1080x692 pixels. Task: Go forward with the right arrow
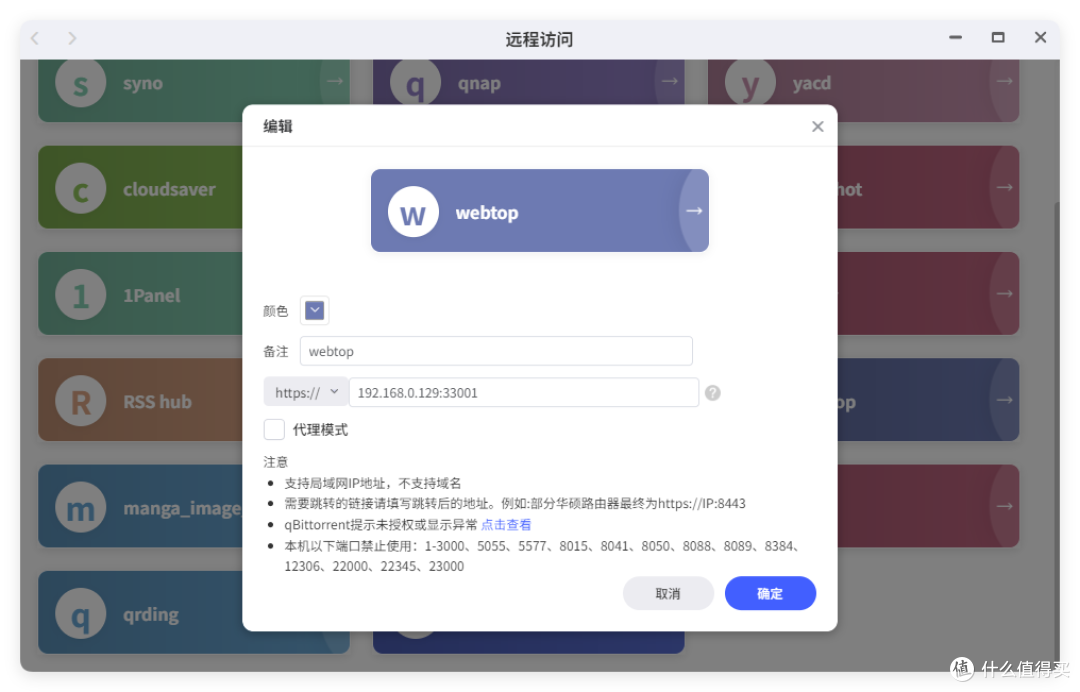[72, 39]
